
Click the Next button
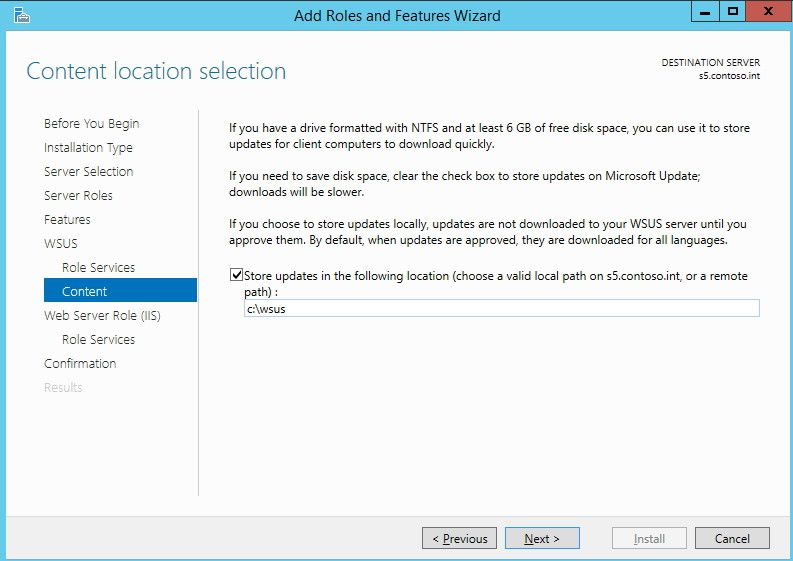coord(542,538)
